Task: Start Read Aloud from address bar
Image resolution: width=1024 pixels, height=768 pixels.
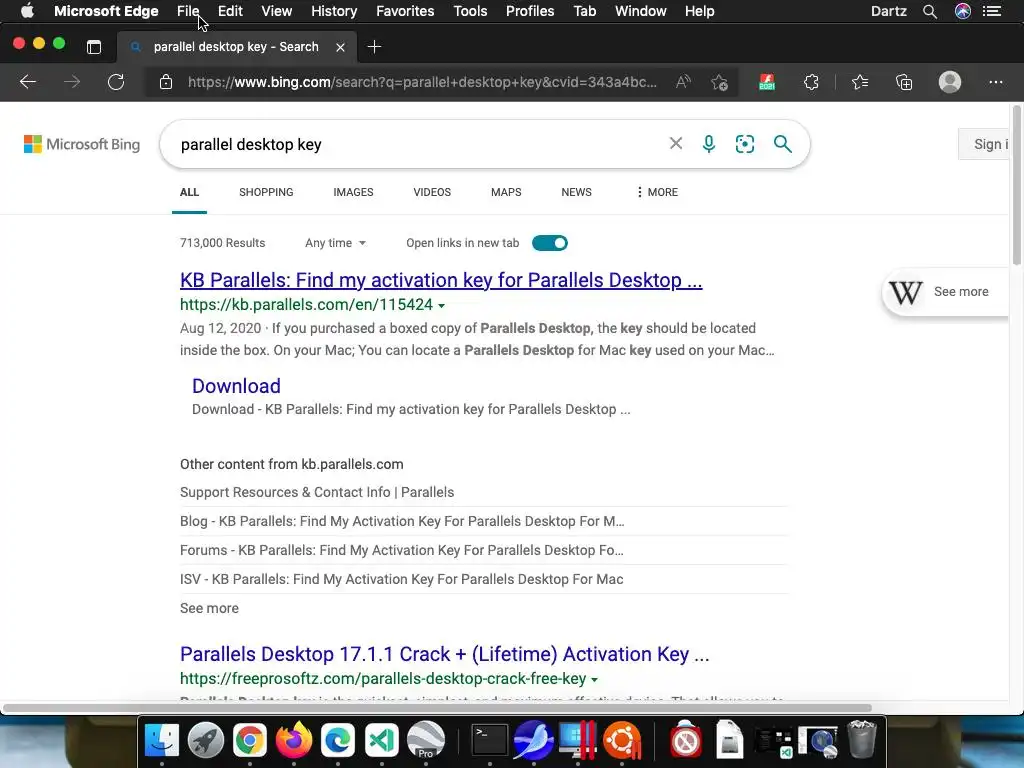Action: coord(683,82)
